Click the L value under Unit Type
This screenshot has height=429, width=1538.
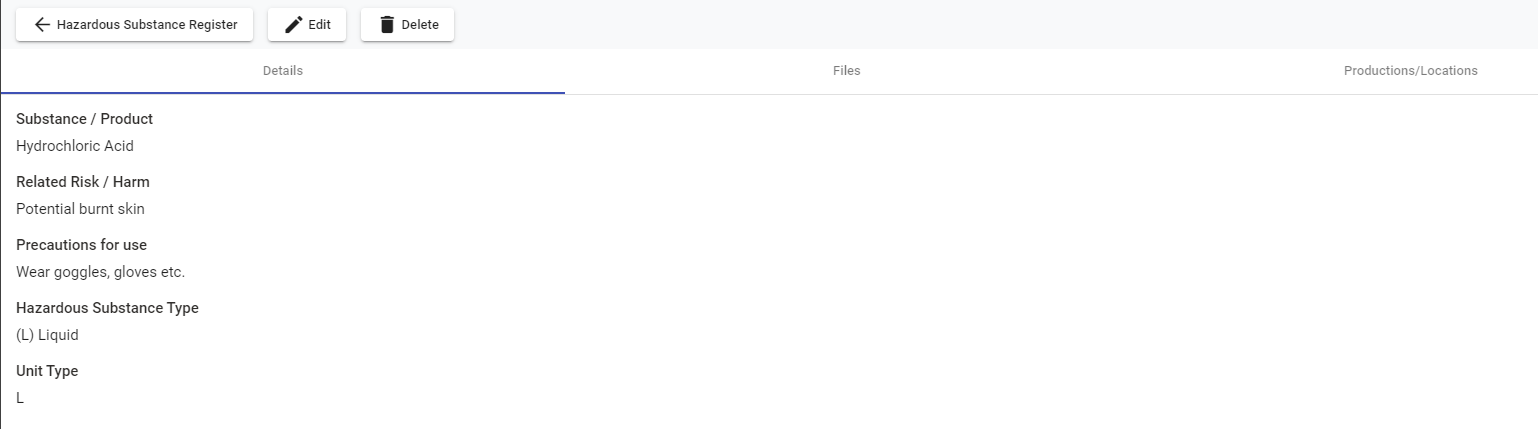coord(20,398)
